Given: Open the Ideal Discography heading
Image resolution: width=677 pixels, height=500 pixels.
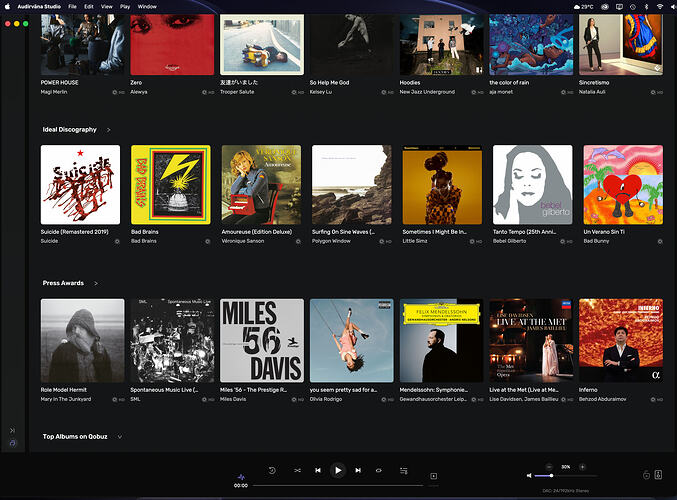Looking at the screenshot, I should click(x=70, y=130).
